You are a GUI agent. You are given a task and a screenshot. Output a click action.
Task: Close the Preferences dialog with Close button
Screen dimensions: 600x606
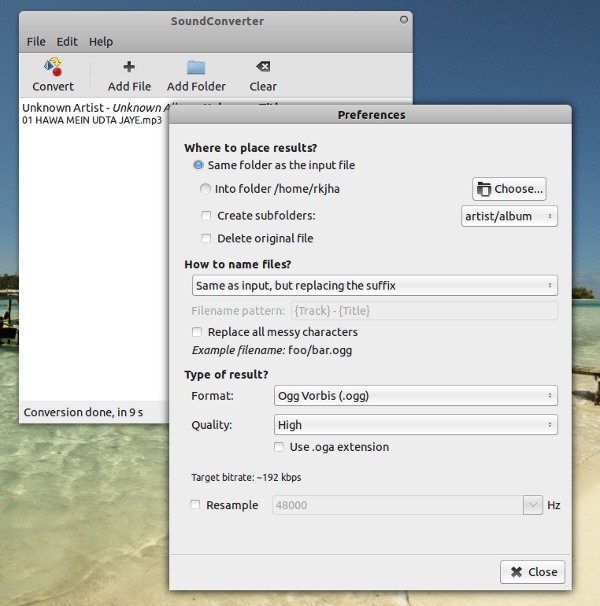pos(533,572)
